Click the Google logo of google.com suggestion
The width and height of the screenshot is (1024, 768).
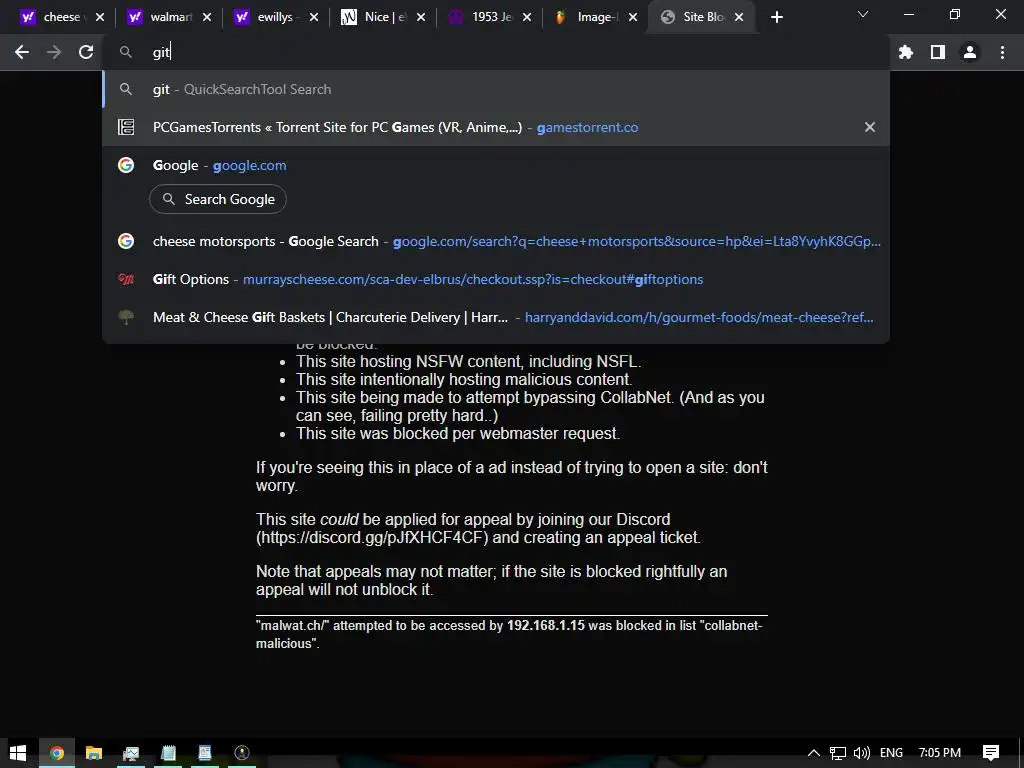click(126, 165)
